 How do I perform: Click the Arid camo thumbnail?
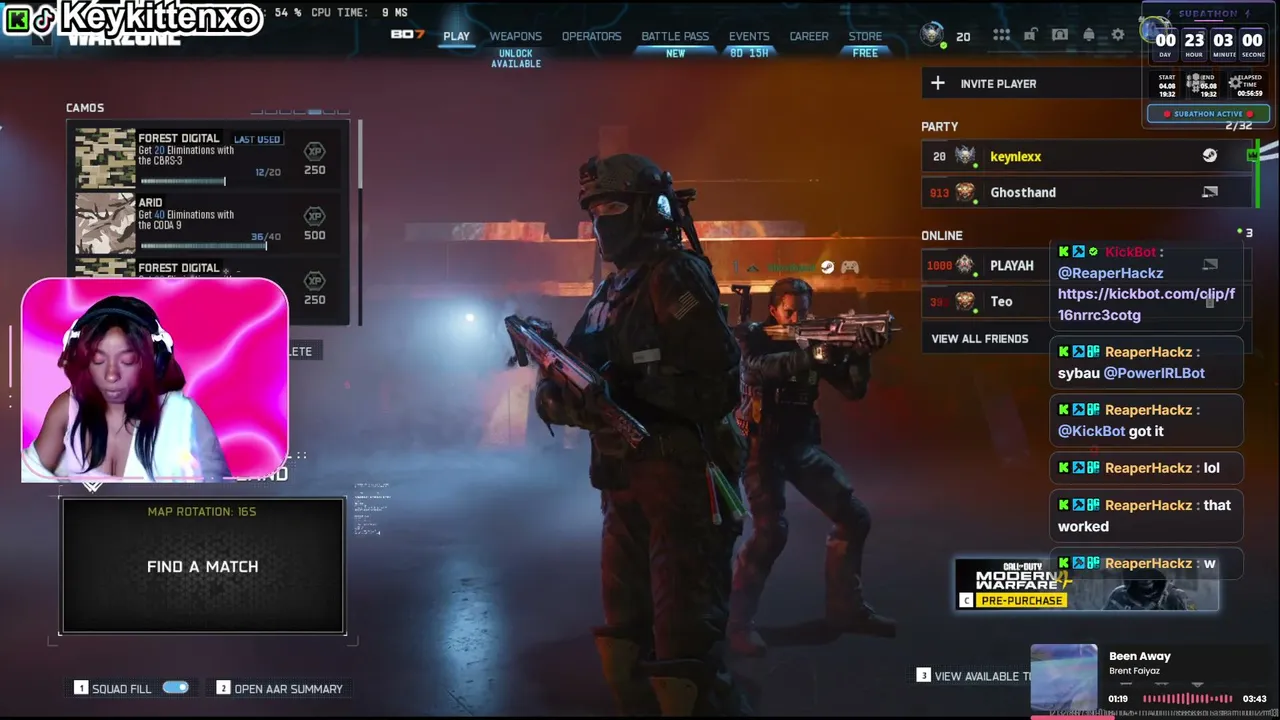(105, 223)
